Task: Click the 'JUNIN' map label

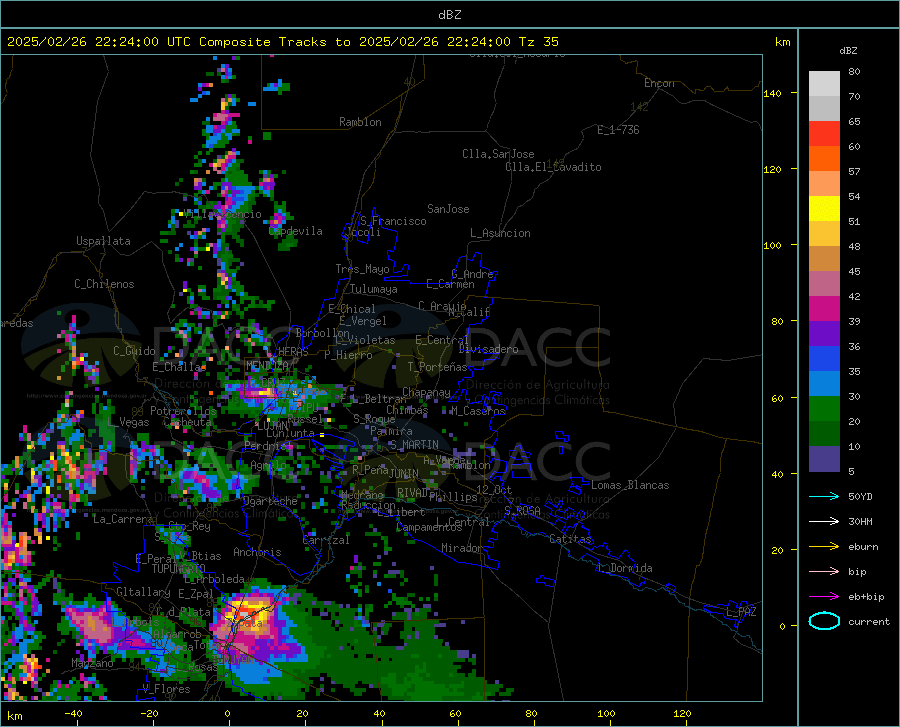Action: tap(404, 473)
